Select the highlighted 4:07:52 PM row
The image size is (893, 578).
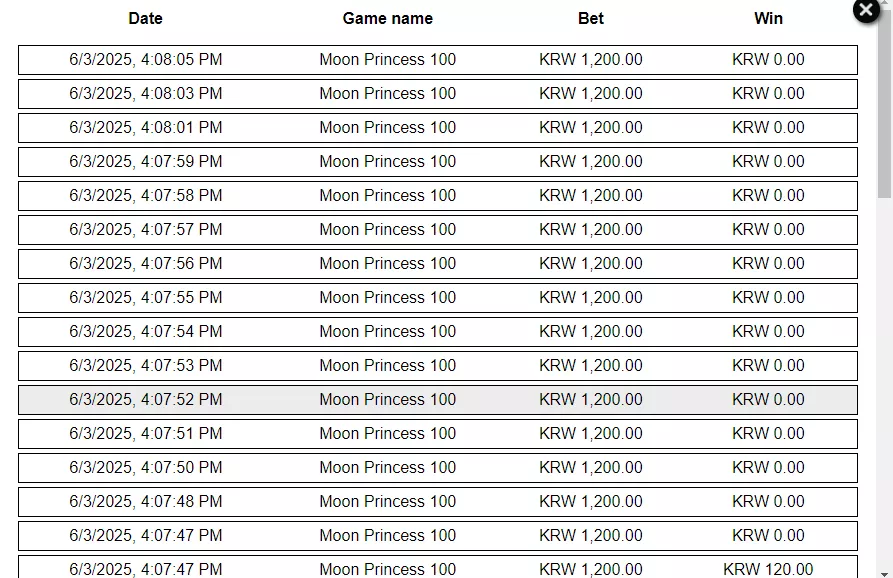(x=437, y=400)
